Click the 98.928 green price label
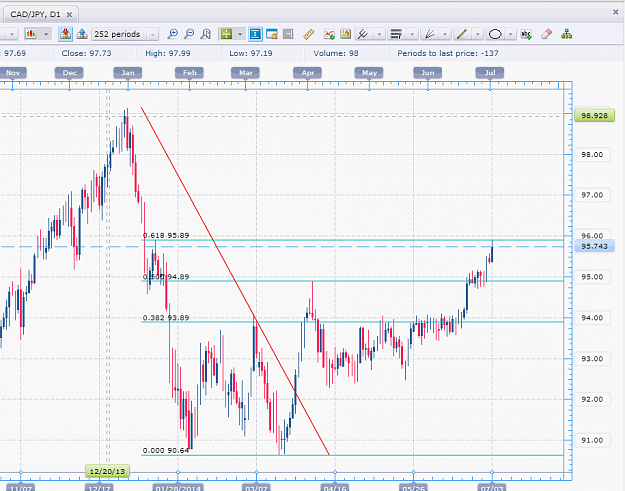 tap(594, 116)
